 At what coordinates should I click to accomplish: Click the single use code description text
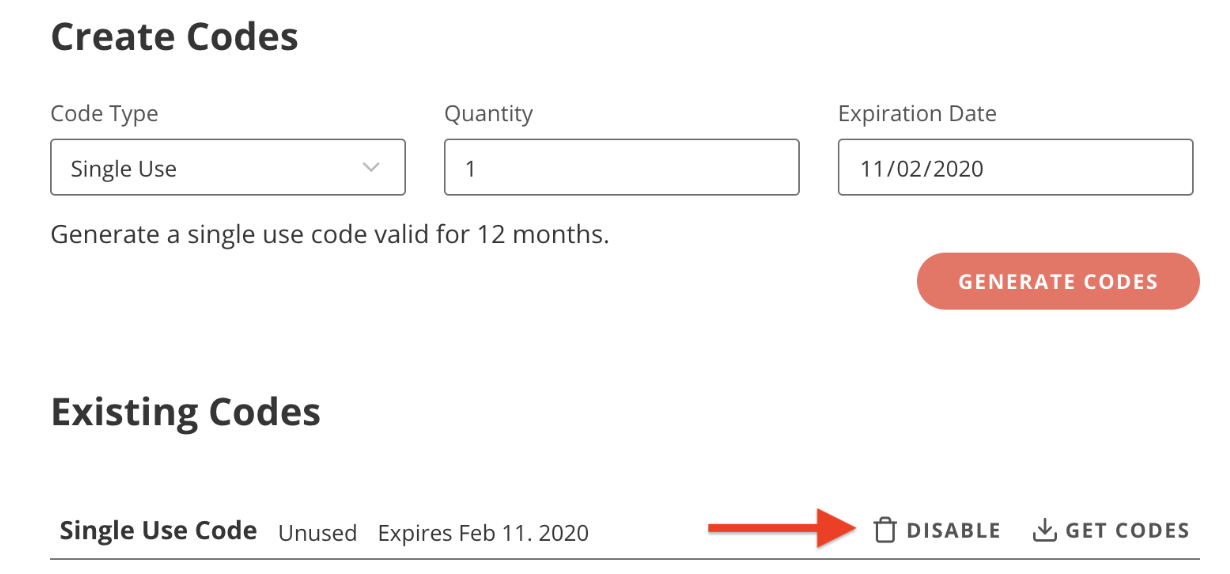tap(329, 236)
